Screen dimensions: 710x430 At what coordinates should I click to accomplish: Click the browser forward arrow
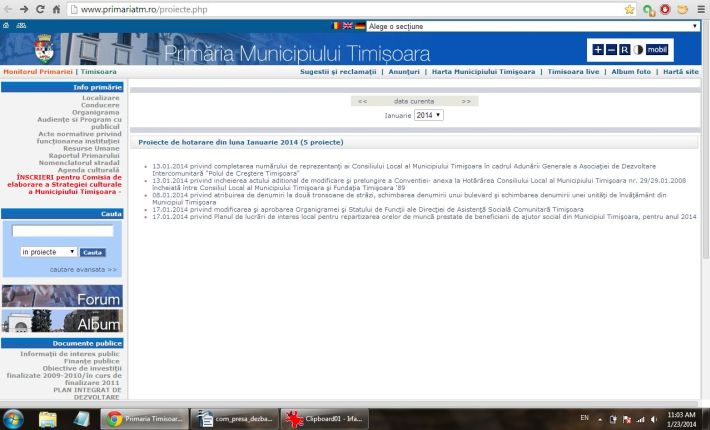pyautogui.click(x=24, y=9)
